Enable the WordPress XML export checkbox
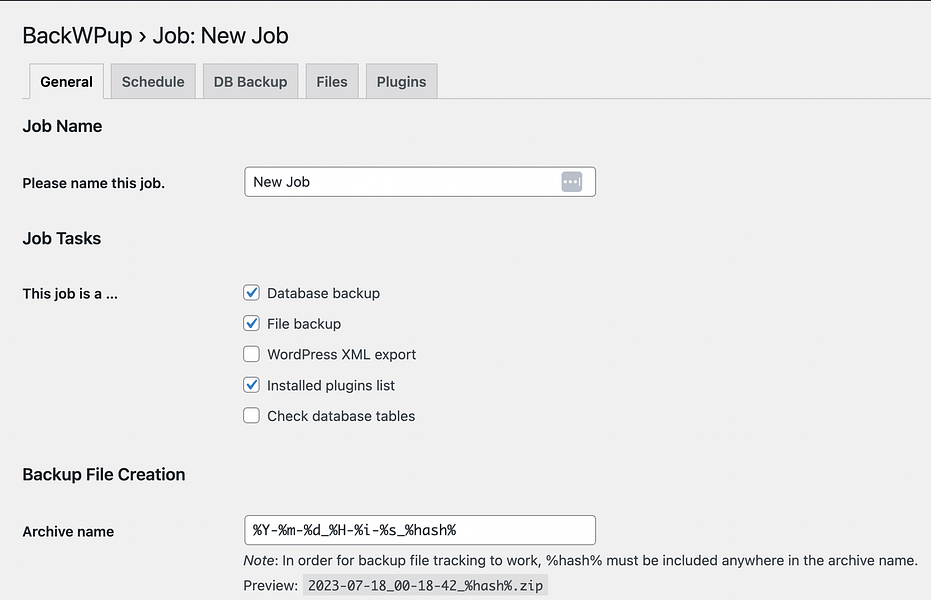The width and height of the screenshot is (931, 600). tap(252, 354)
